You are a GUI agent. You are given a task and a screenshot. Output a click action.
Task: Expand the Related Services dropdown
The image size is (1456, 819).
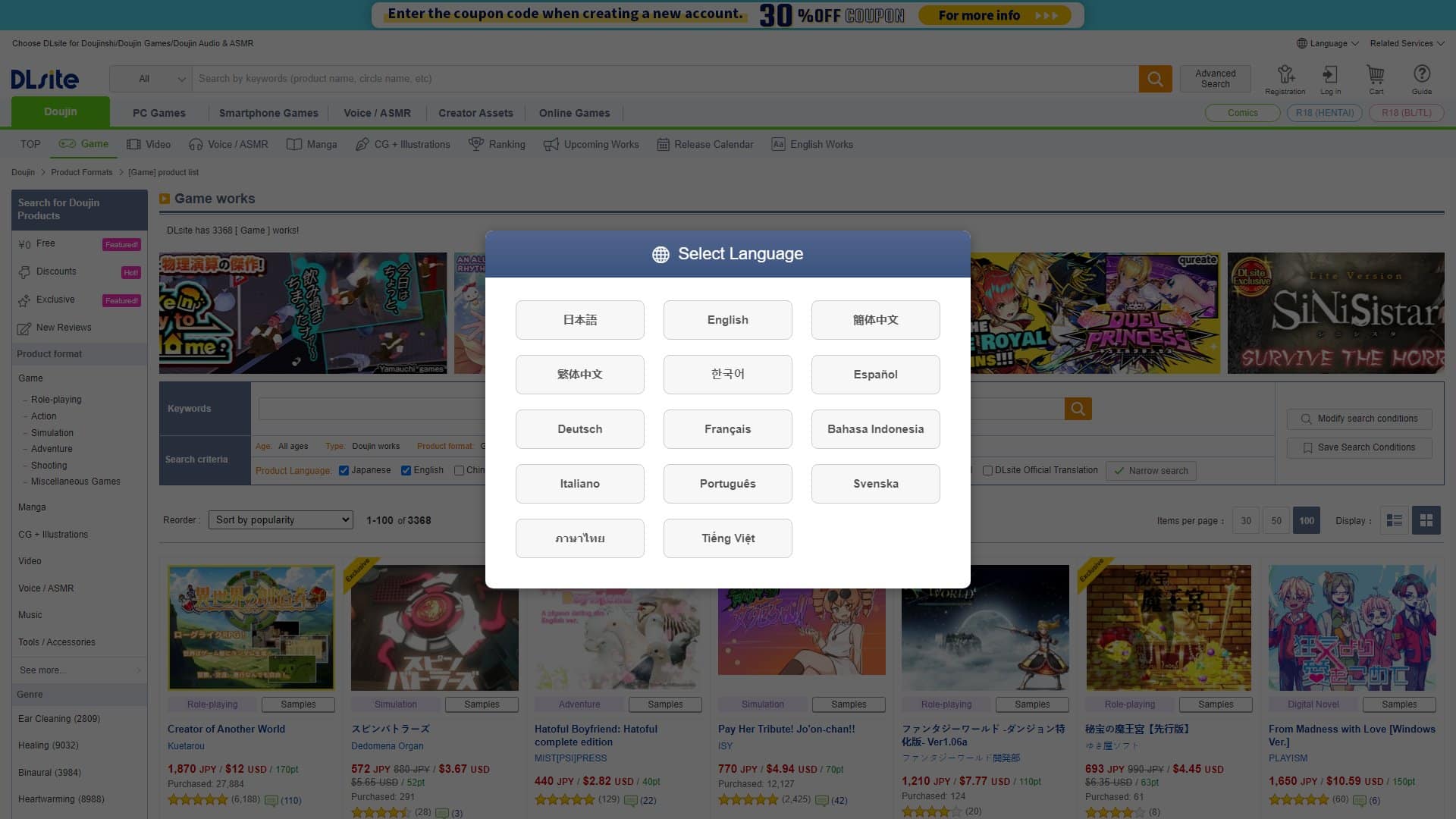click(1407, 43)
